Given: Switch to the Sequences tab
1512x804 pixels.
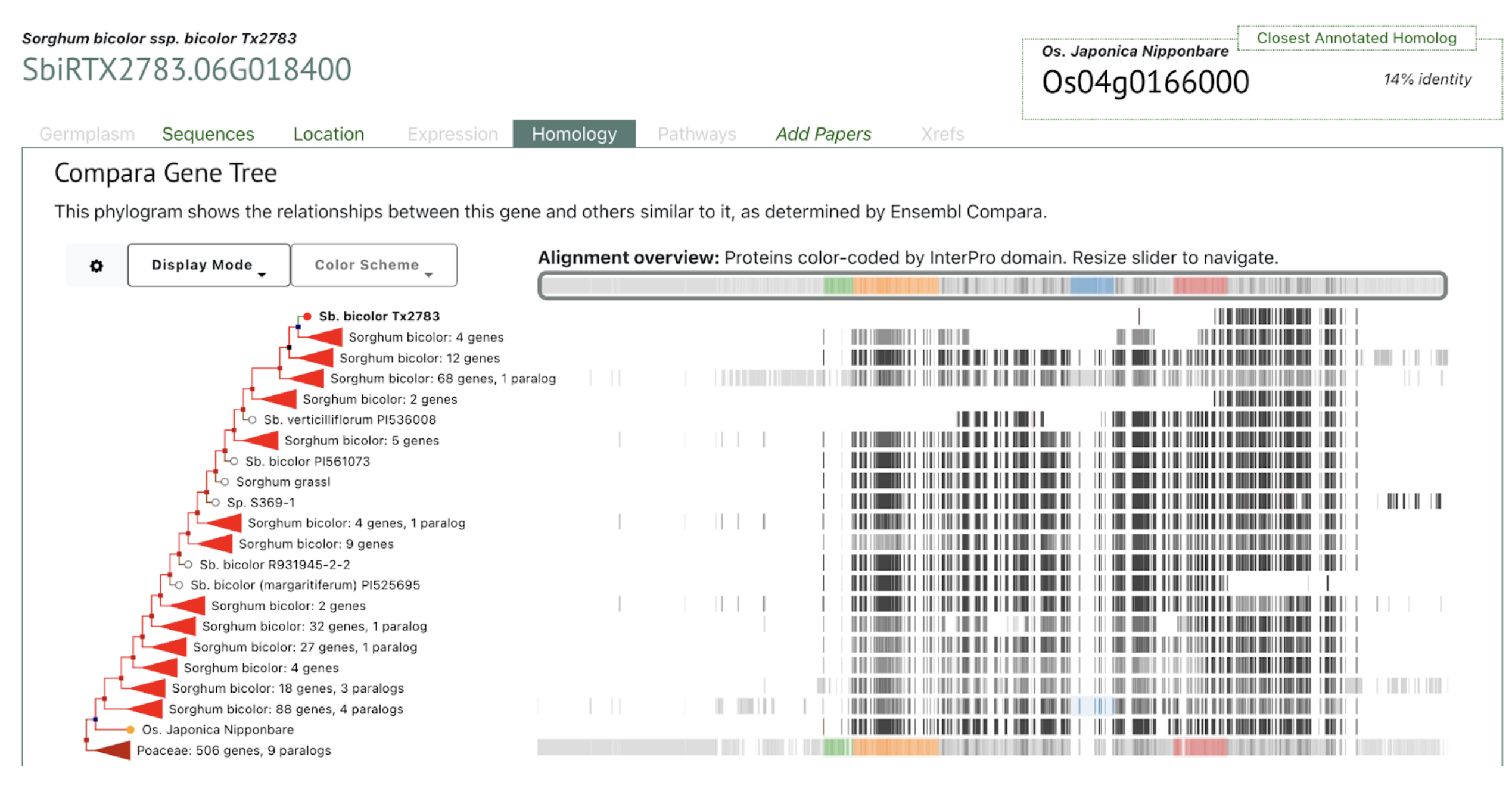Looking at the screenshot, I should click(x=208, y=134).
